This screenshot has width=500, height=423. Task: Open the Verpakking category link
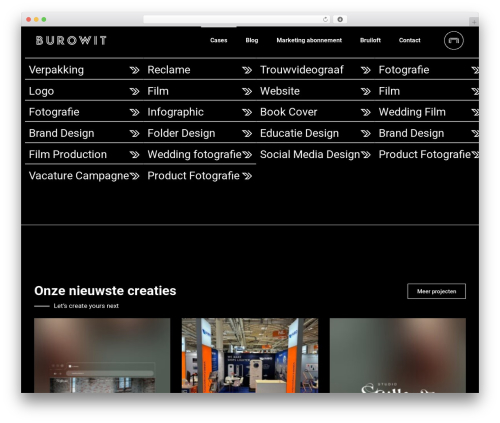click(56, 70)
